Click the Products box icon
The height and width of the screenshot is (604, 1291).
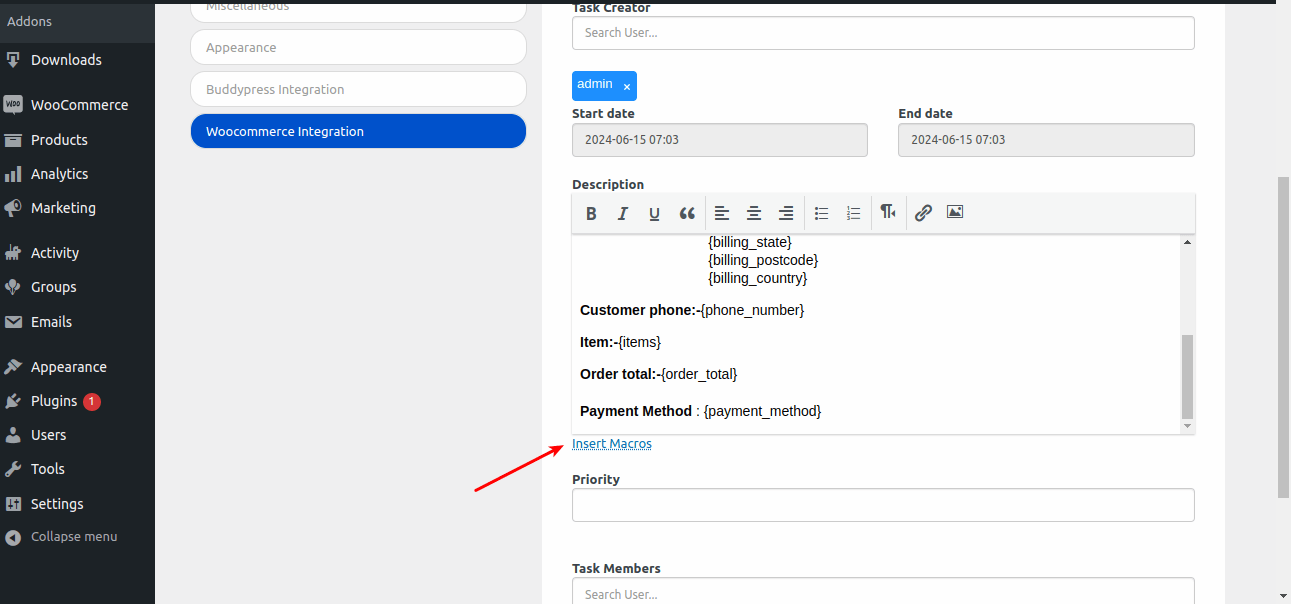point(13,140)
